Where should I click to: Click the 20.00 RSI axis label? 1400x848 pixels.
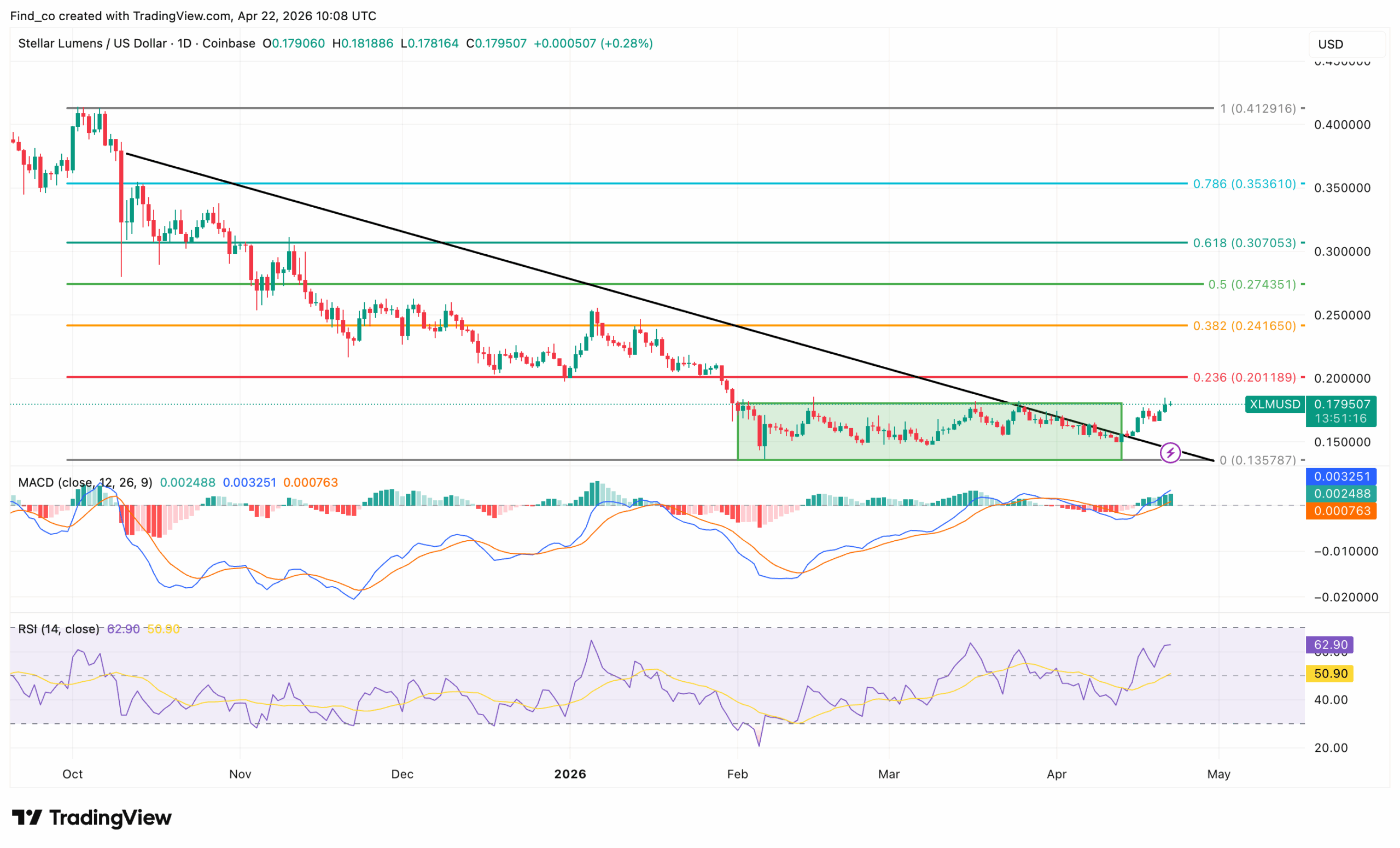pos(1330,747)
